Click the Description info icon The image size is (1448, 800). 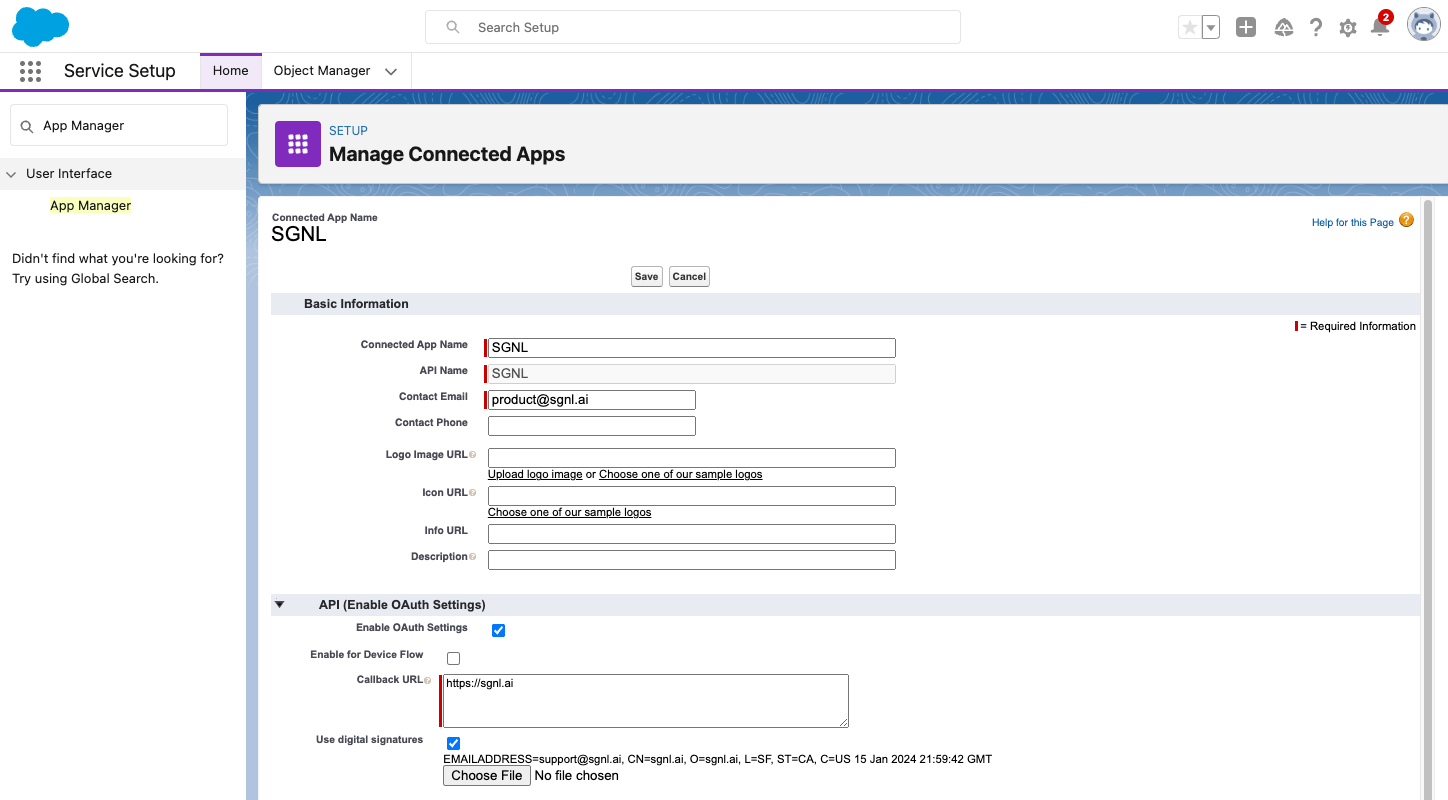[x=472, y=557]
